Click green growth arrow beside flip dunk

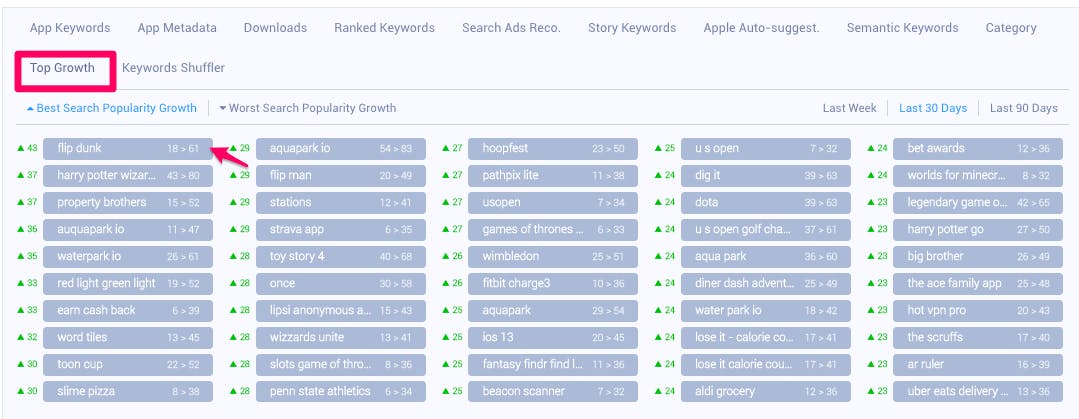click(21, 149)
